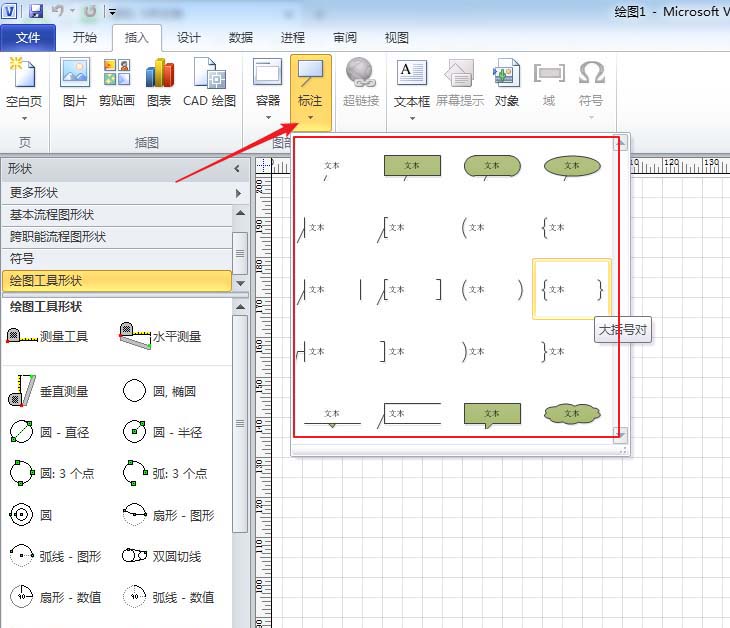This screenshot has height=628, width=730.
Task: Select the 双圆切线 shape
Action: (161, 556)
